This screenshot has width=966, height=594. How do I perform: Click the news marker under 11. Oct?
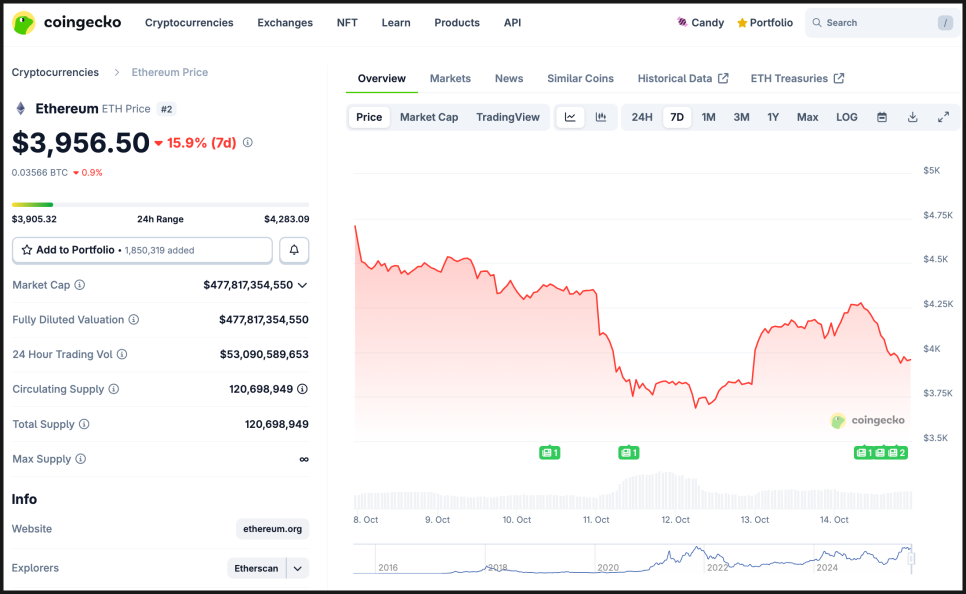point(628,453)
